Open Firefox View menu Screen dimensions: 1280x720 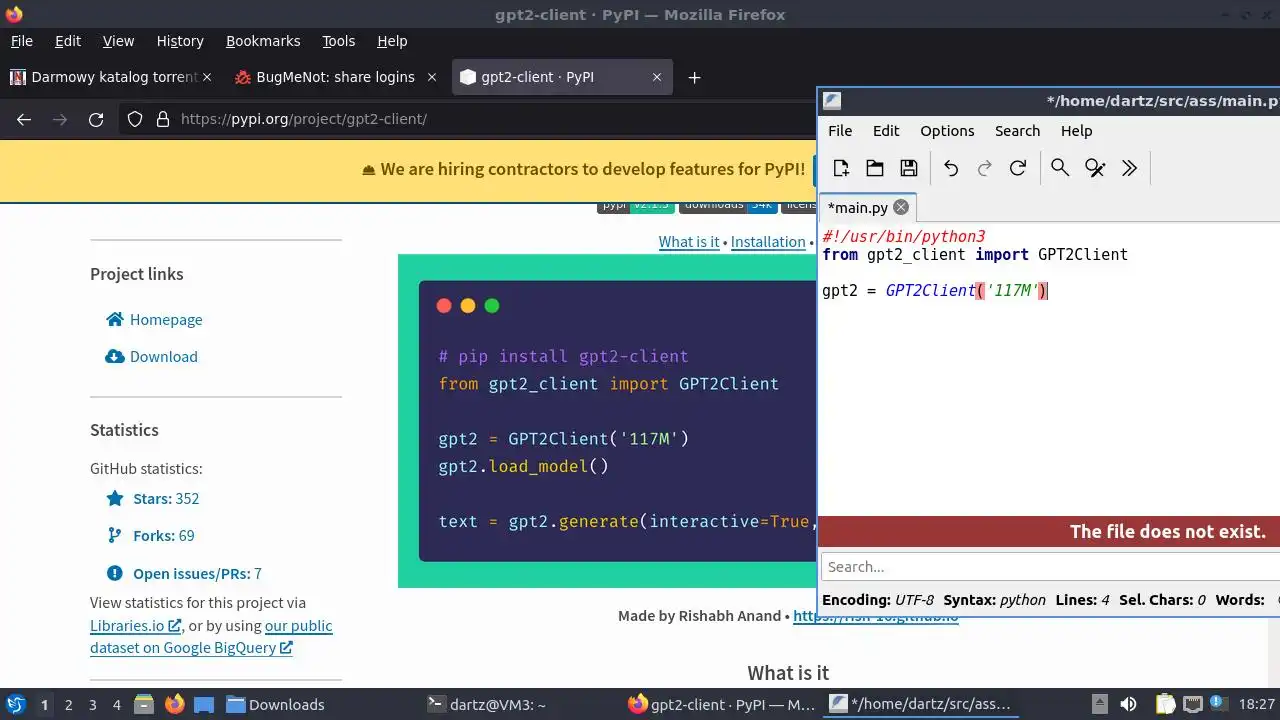[x=118, y=41]
